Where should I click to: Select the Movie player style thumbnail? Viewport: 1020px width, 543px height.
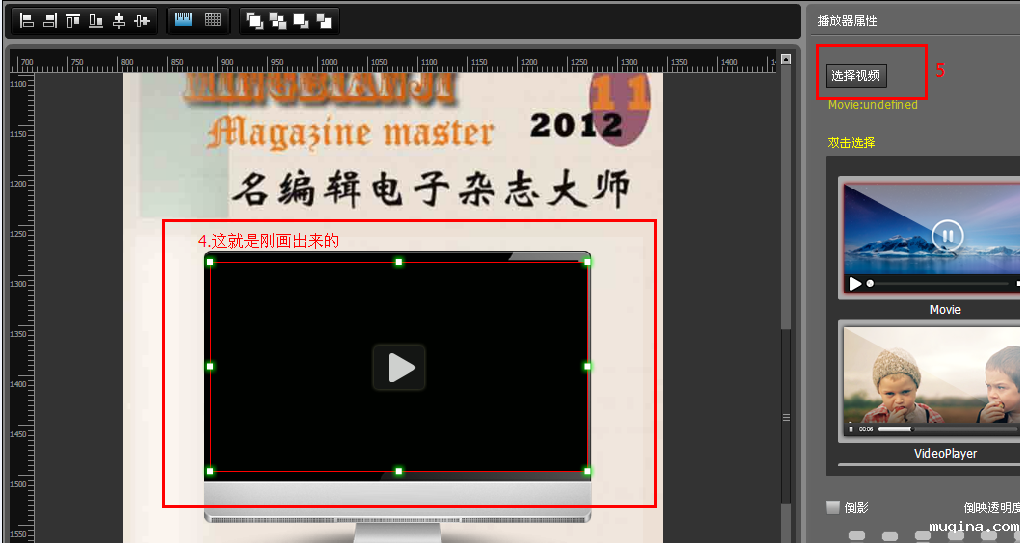coord(929,238)
